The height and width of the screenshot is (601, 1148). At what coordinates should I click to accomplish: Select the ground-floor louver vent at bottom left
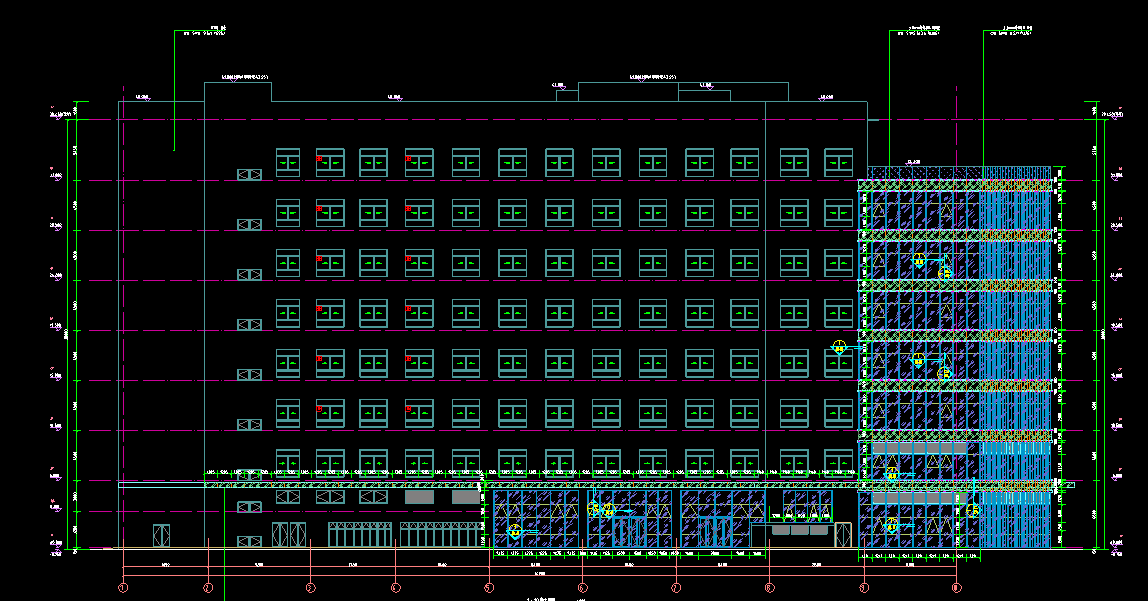[249, 541]
